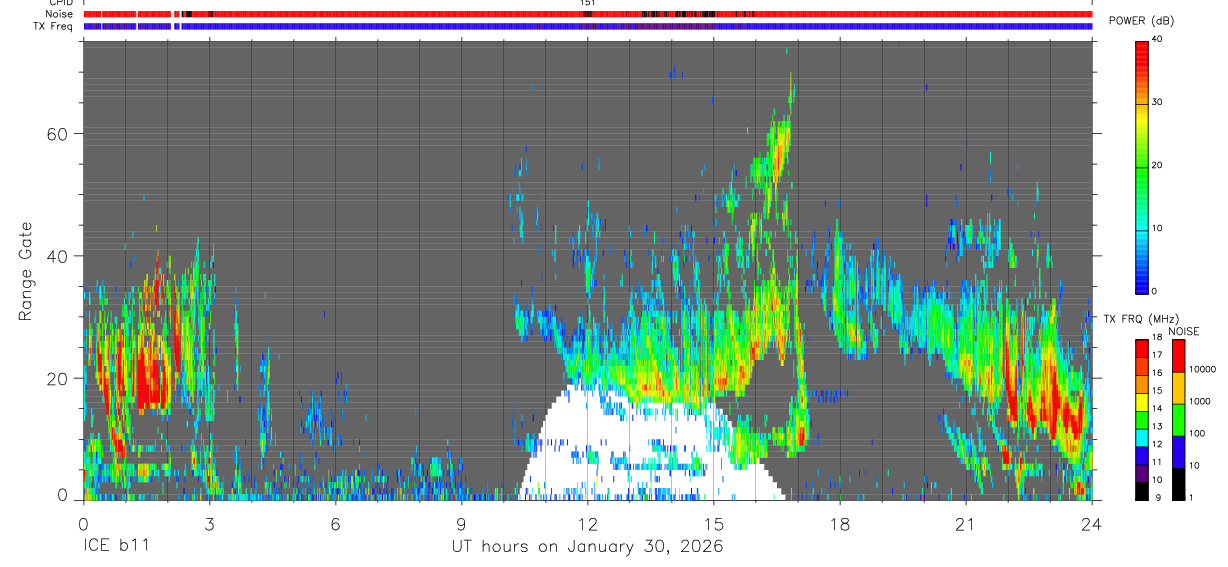Image resolution: width=1228 pixels, height=567 pixels.
Task: Click the "60" Range Gate tick label
Action: point(56,133)
